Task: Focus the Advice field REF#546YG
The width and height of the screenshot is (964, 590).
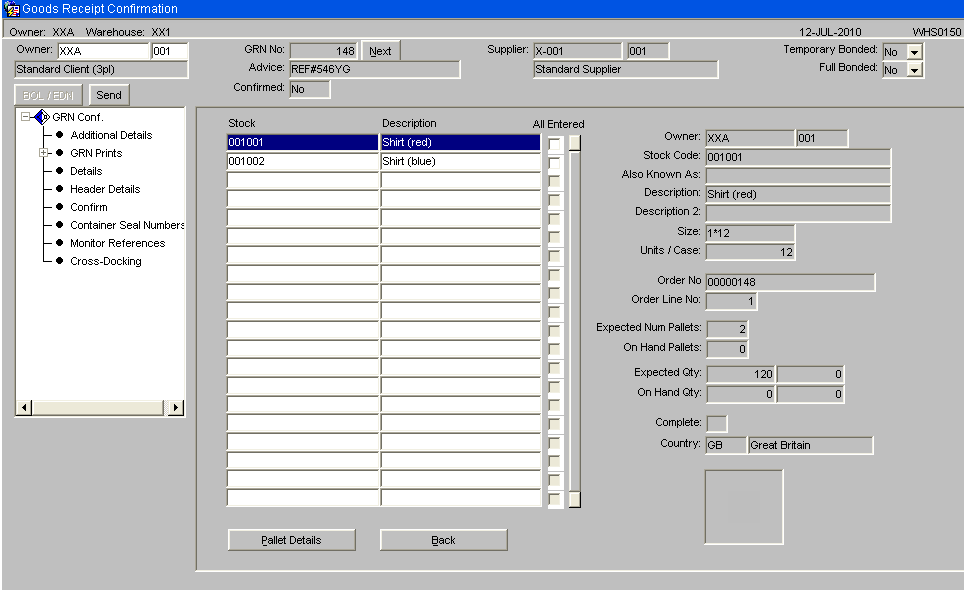Action: (x=374, y=69)
